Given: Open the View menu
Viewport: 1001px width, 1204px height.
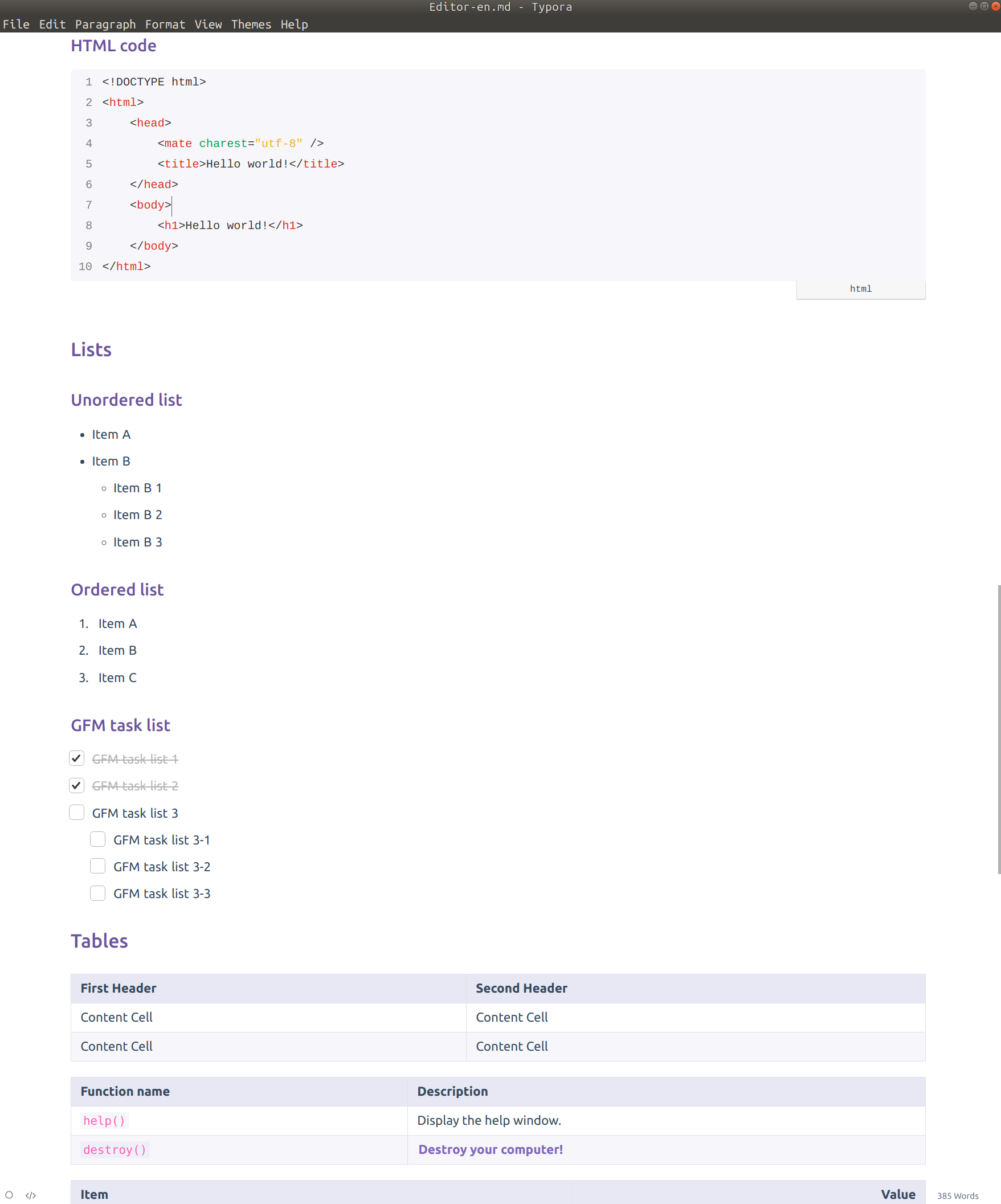Looking at the screenshot, I should (x=208, y=24).
